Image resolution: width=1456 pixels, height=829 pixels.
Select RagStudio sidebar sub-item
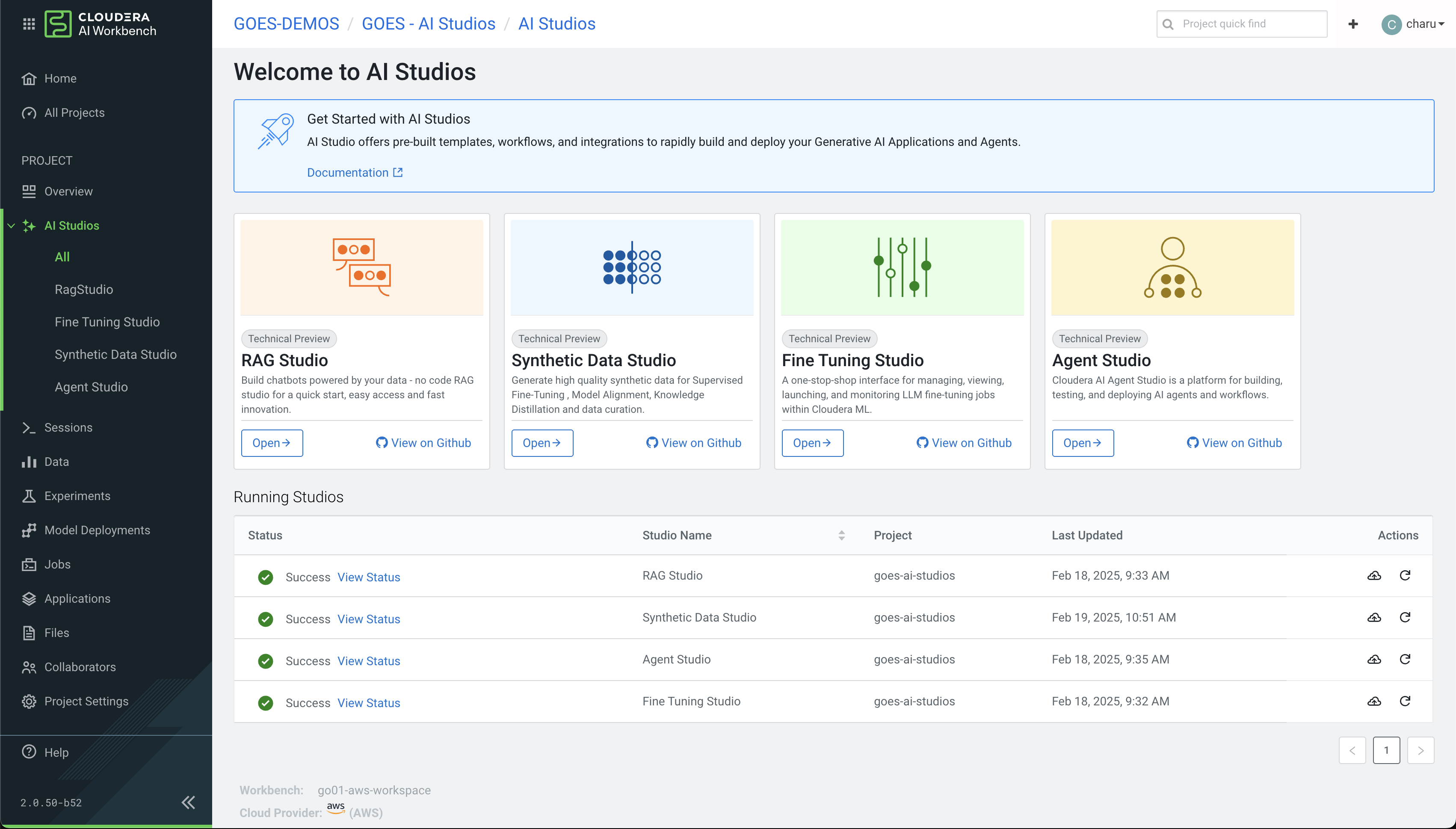(84, 289)
